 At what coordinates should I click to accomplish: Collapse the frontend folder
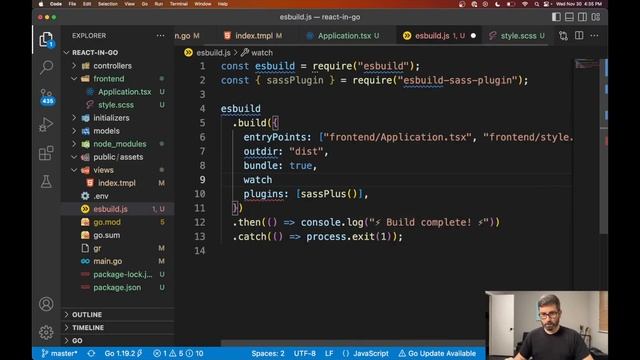pos(109,79)
